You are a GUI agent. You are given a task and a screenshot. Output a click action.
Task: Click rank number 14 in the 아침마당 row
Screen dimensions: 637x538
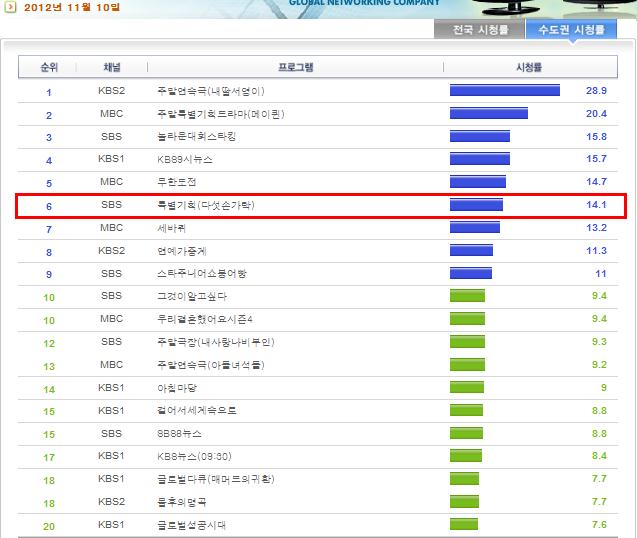pyautogui.click(x=49, y=390)
